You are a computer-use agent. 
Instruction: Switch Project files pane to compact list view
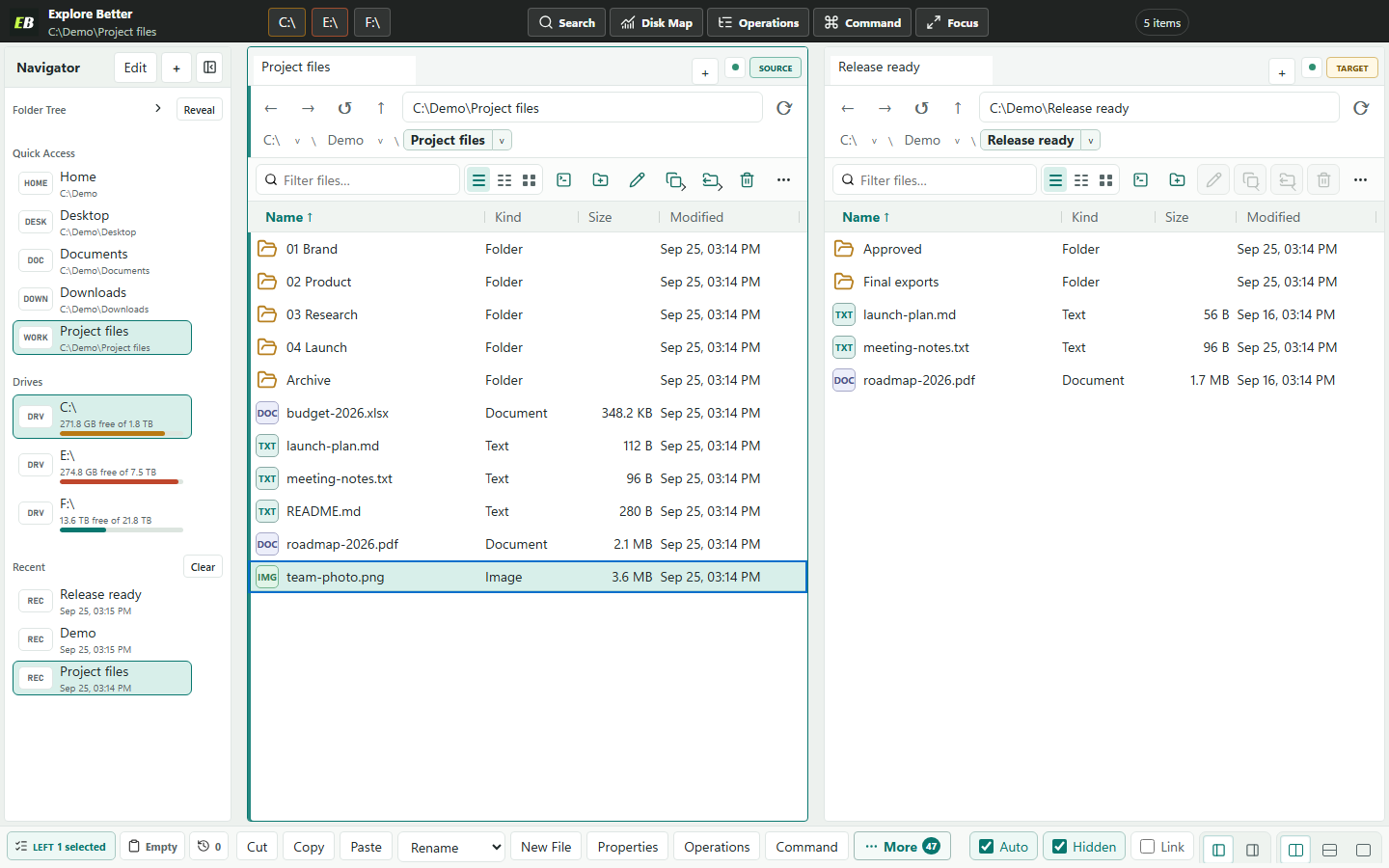(x=504, y=180)
